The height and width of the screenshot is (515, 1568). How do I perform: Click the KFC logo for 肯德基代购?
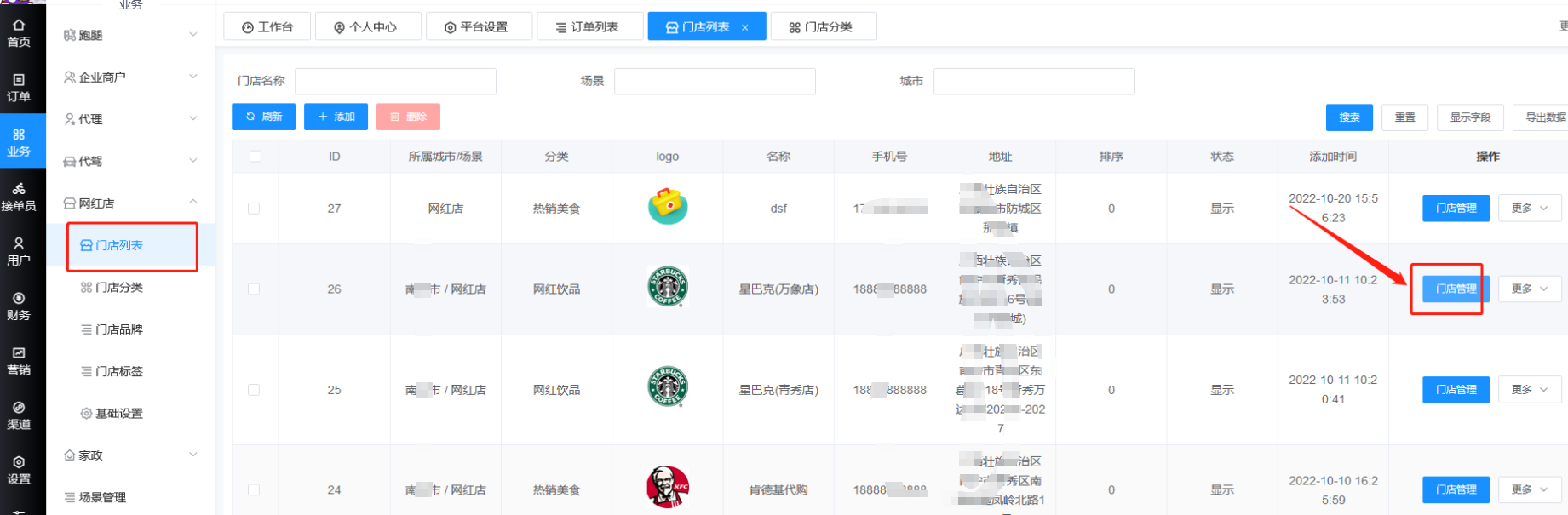(x=667, y=488)
